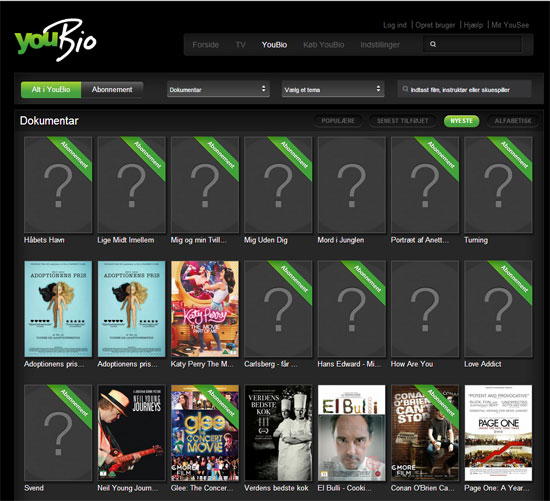Image resolution: width=550 pixels, height=501 pixels.
Task: Click the film search magnifier icon
Action: (x=405, y=89)
